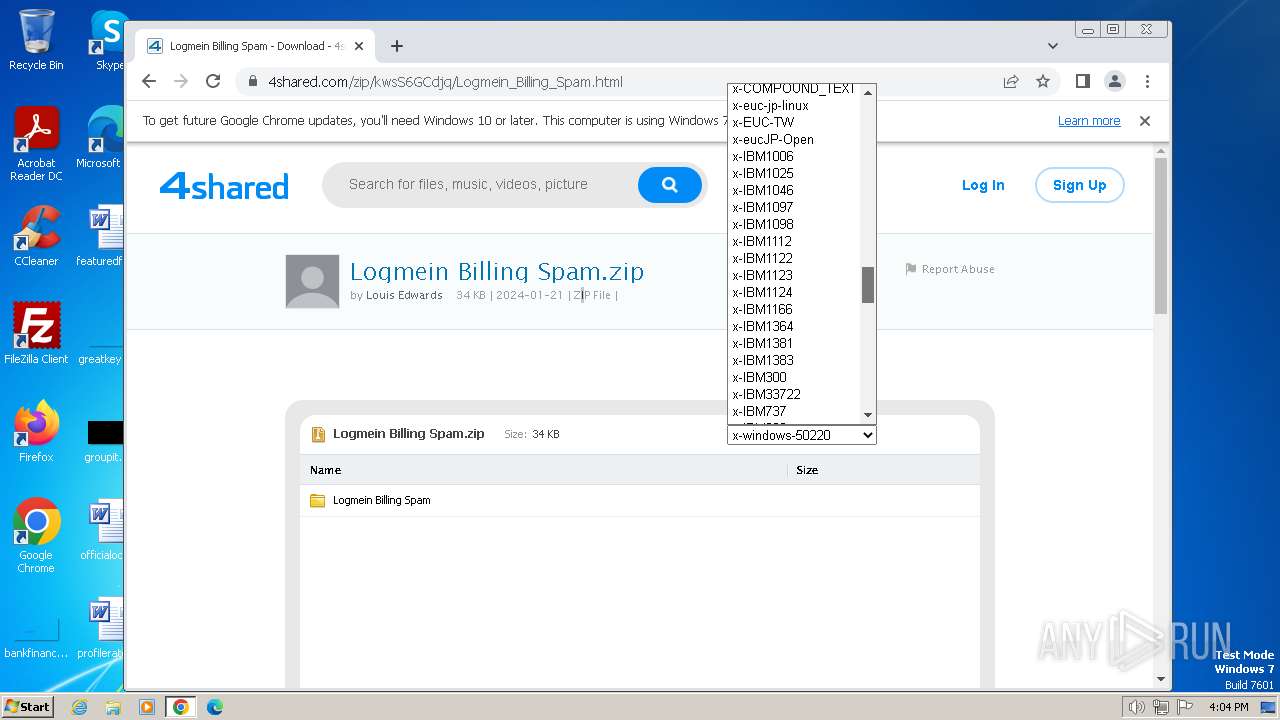
Task: Open the Recycle Bin desktop icon
Action: (36, 40)
